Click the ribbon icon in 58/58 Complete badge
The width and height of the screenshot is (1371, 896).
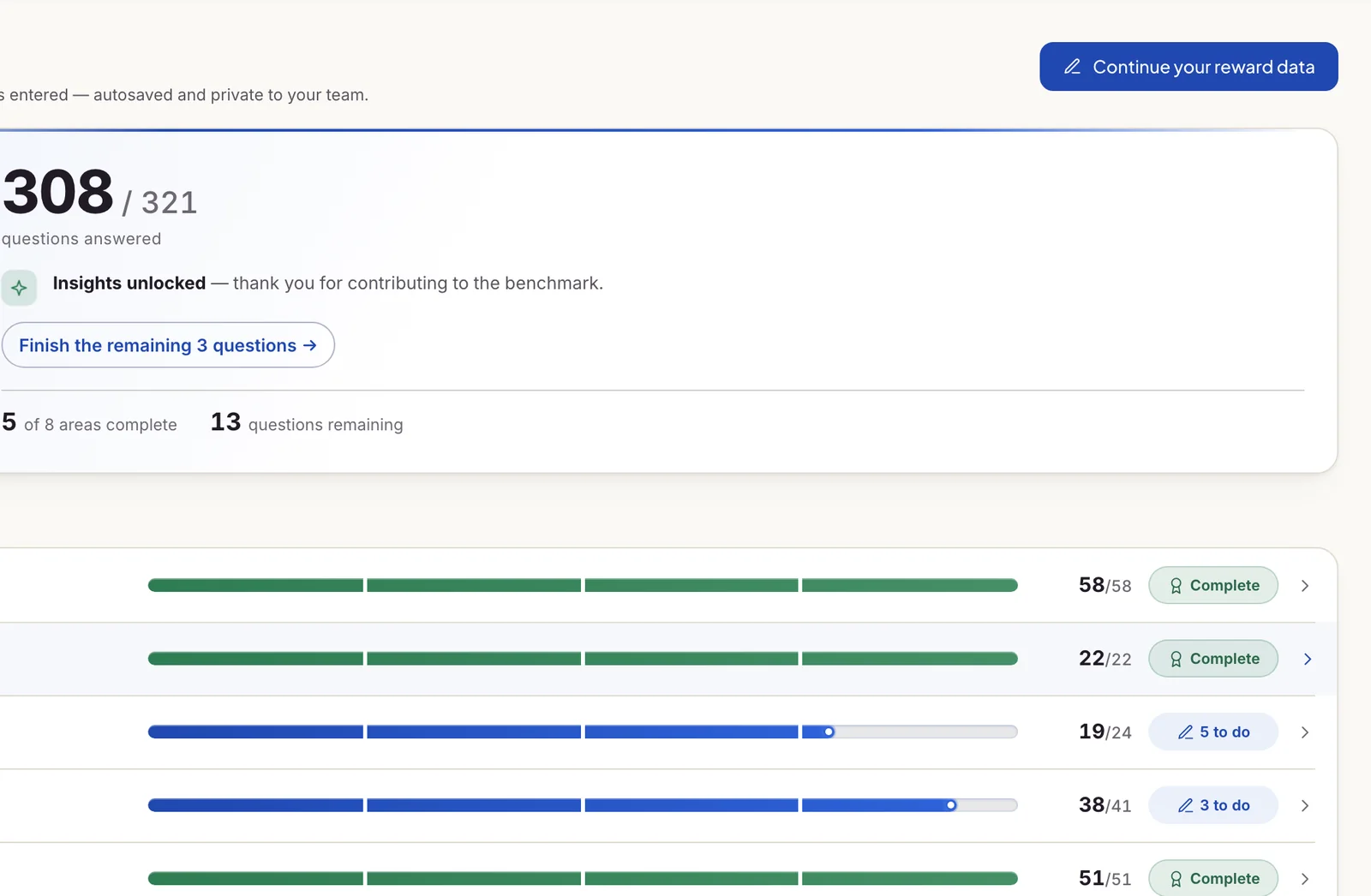tap(1176, 586)
